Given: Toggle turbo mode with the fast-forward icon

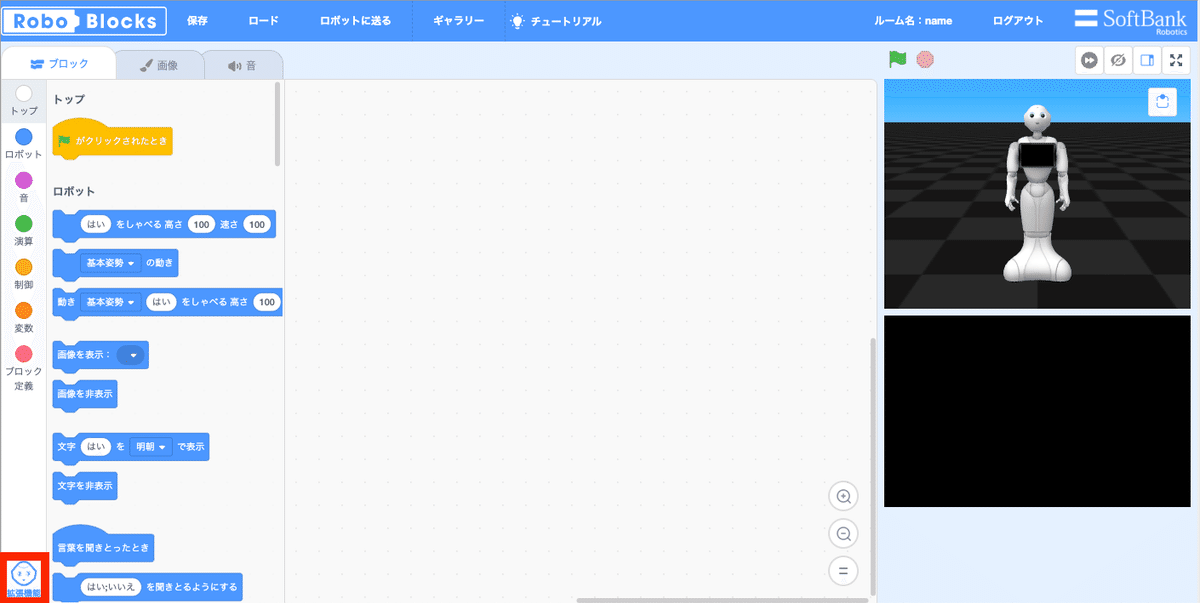Looking at the screenshot, I should tap(1089, 60).
